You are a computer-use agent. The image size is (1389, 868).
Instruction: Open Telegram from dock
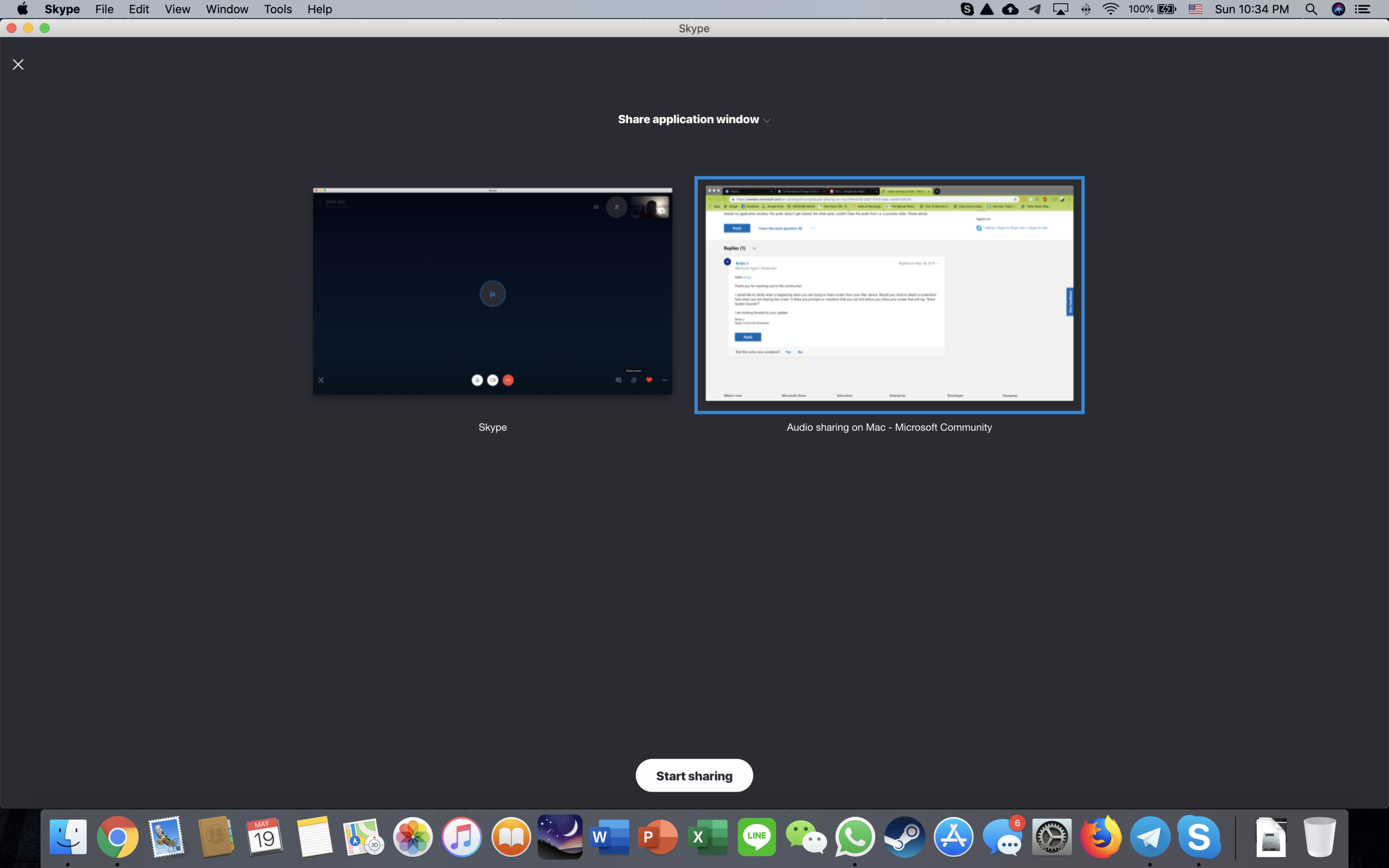[x=1149, y=837]
